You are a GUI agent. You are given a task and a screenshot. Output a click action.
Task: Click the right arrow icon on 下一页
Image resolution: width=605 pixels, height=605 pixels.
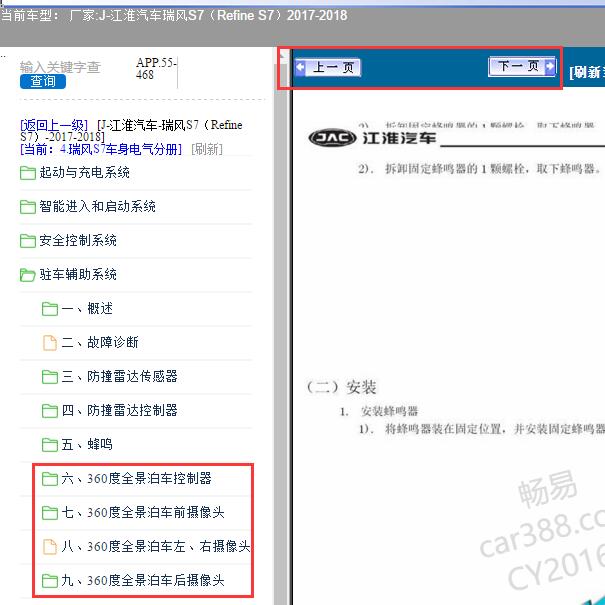click(x=550, y=66)
